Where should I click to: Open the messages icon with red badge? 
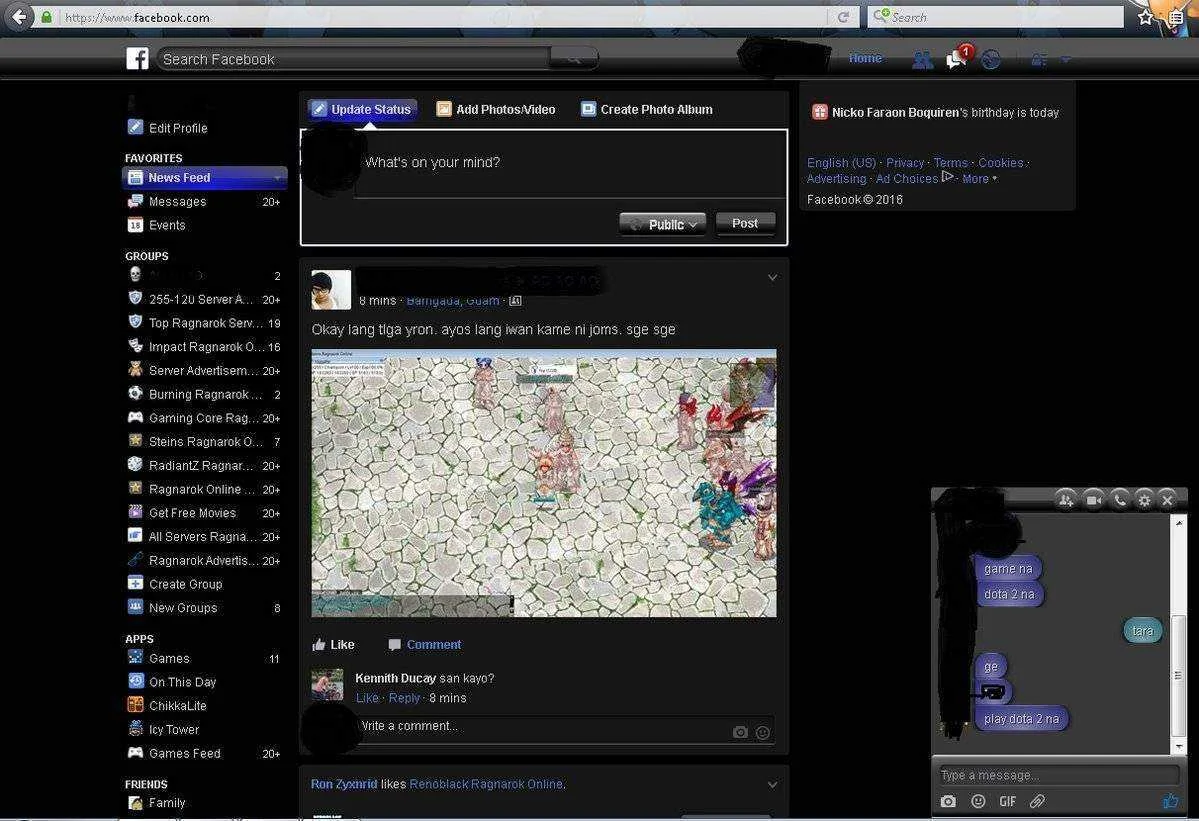[x=957, y=58]
